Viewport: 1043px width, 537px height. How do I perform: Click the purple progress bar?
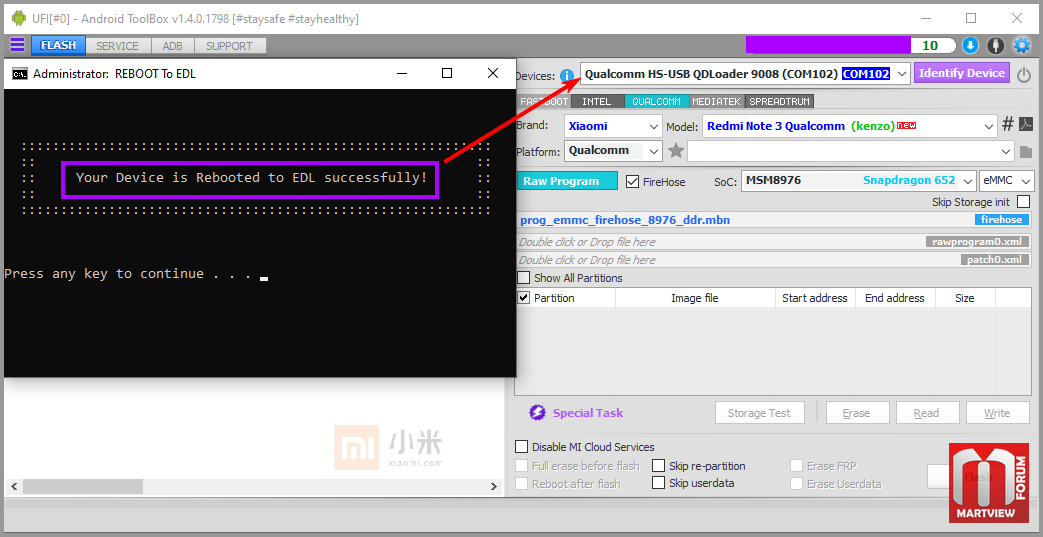tap(827, 45)
